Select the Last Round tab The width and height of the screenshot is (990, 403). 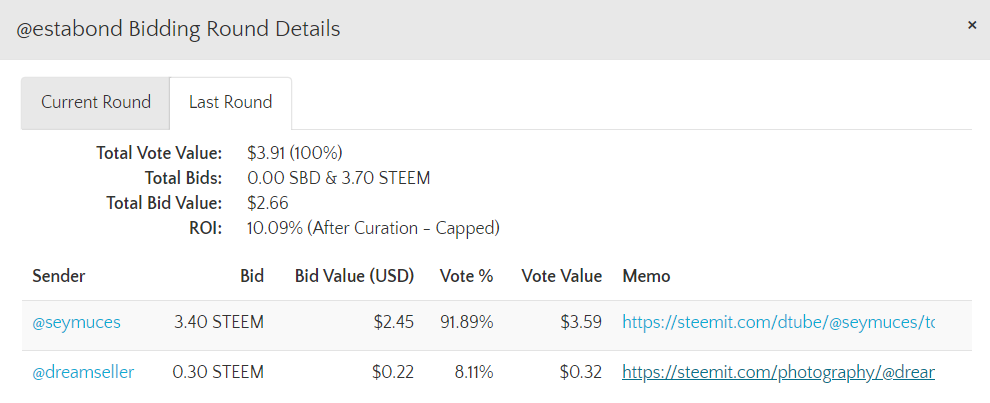pyautogui.click(x=230, y=102)
